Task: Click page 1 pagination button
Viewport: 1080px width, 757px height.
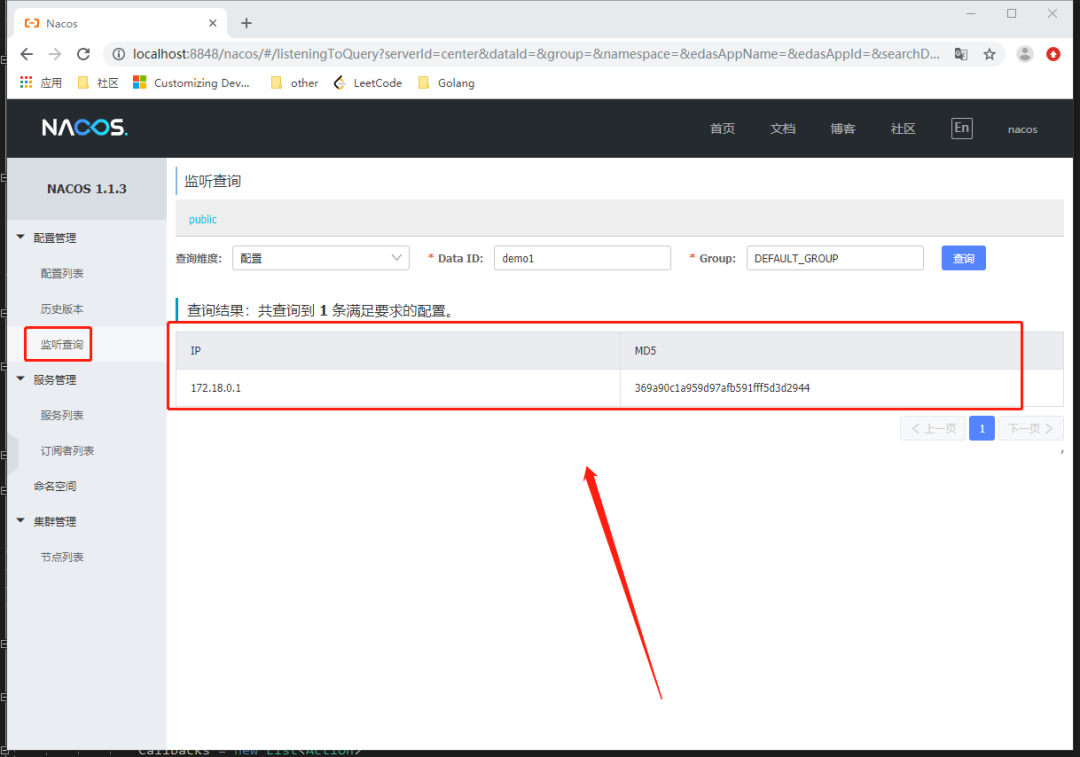Action: (982, 428)
